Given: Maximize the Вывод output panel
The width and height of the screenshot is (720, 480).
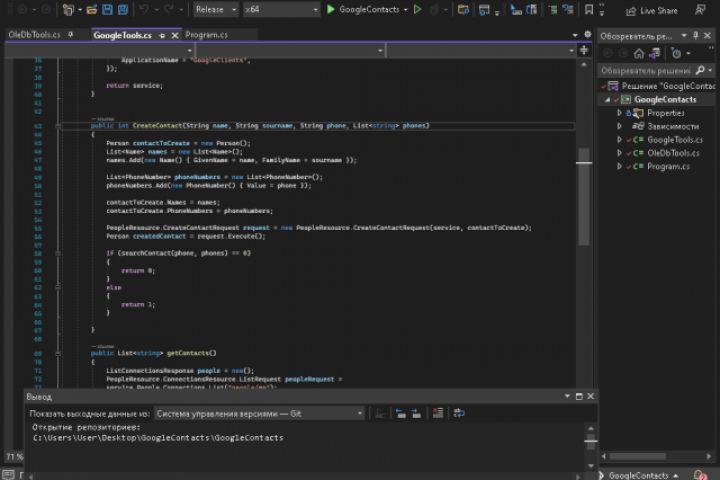Looking at the screenshot, I should [x=579, y=396].
